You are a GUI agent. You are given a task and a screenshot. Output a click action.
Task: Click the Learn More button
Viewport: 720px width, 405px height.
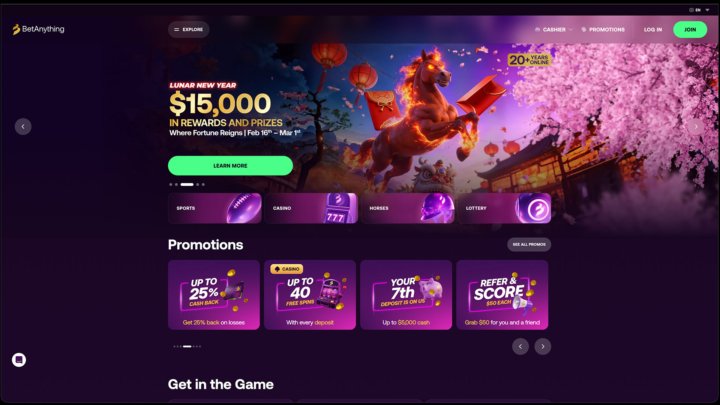click(x=230, y=165)
